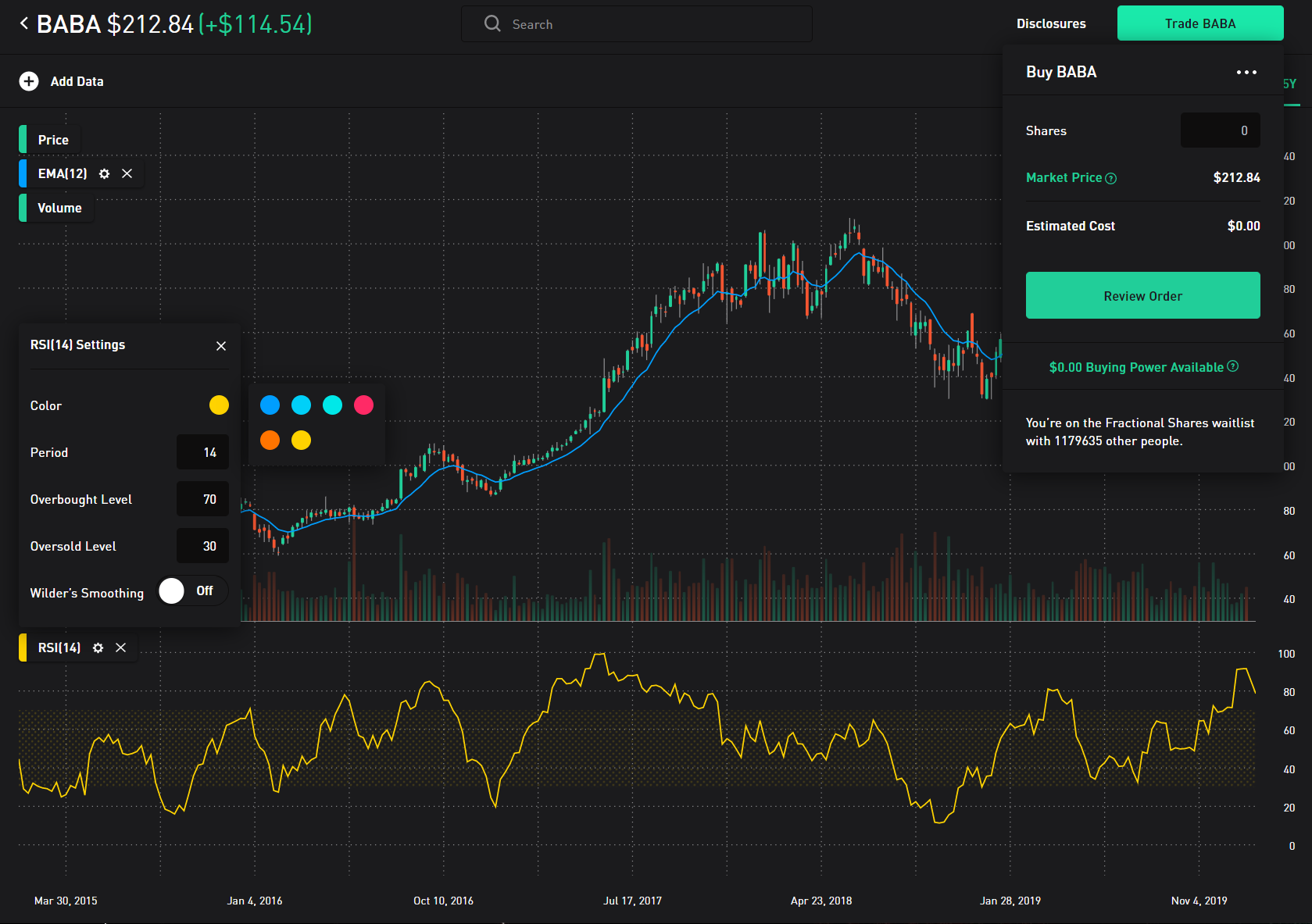Click the Review Order button

[1142, 295]
